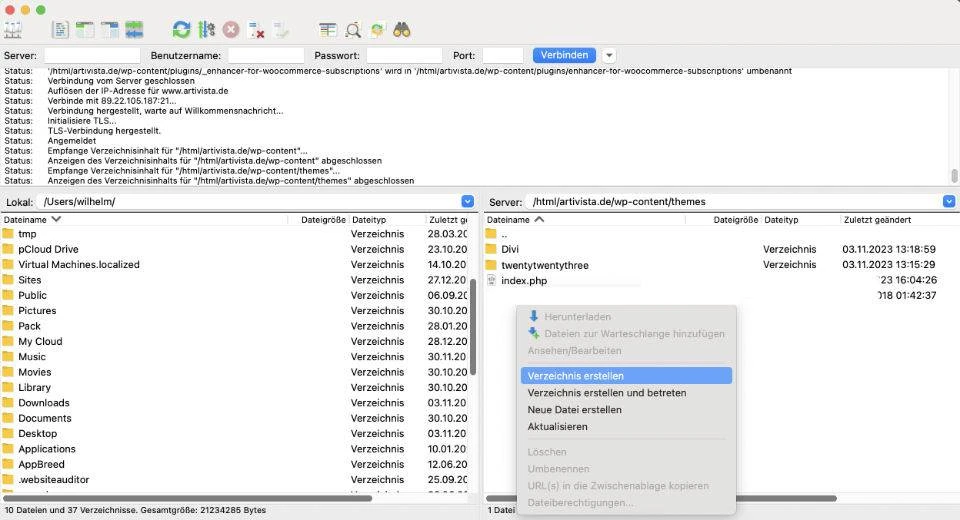Open the Site Manager icon
The image size is (960, 520).
coord(13,29)
